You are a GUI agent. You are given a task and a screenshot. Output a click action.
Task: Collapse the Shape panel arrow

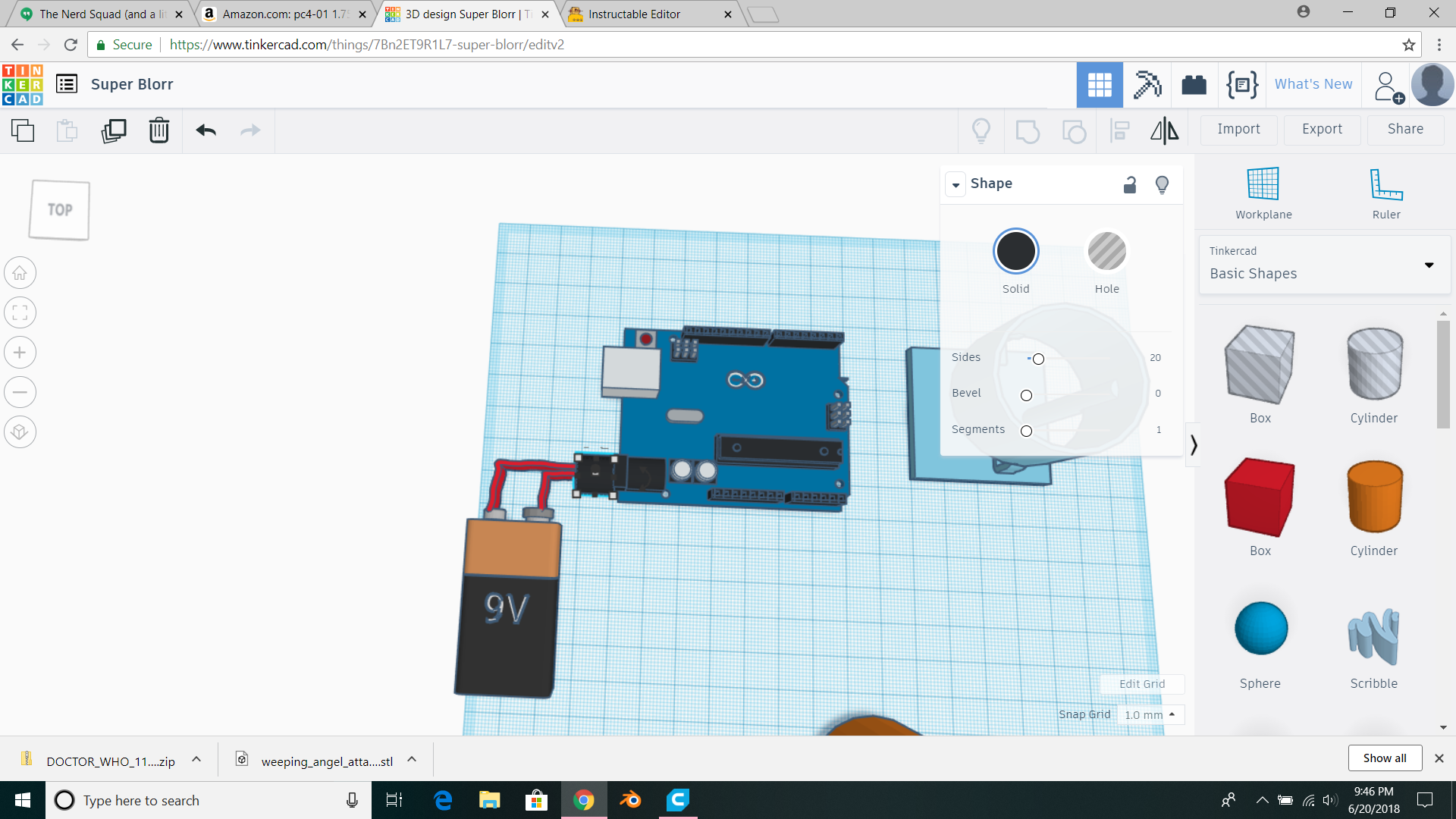[955, 184]
